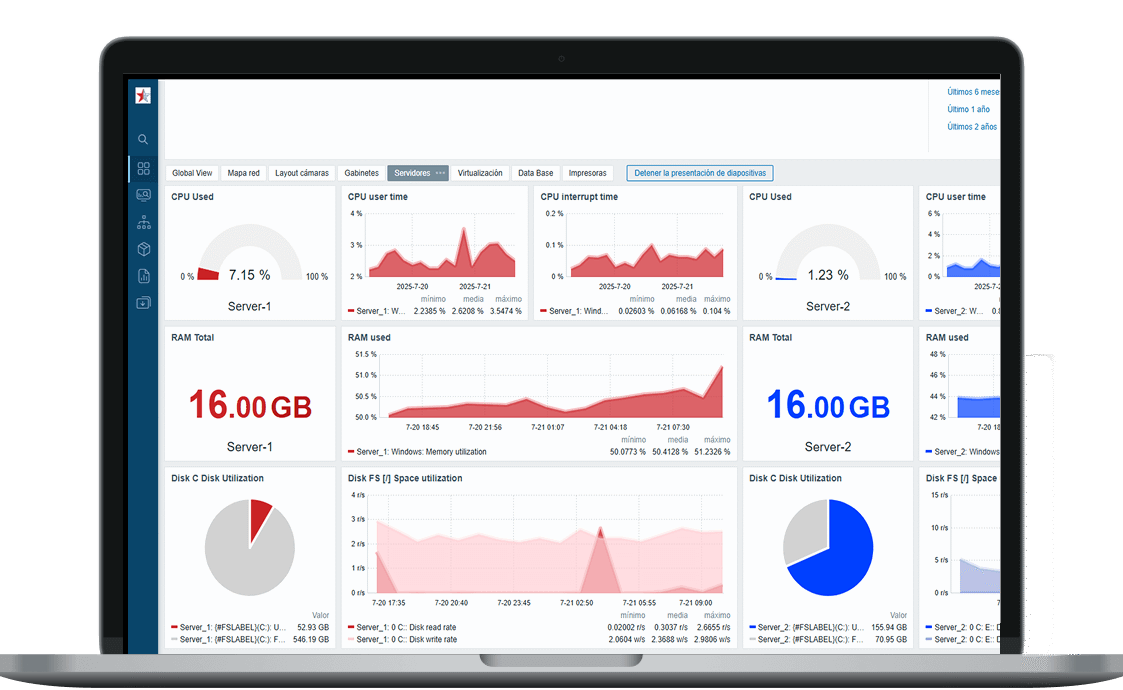Switch to the Virtualización tab
The image size is (1123, 690).
coord(480,173)
